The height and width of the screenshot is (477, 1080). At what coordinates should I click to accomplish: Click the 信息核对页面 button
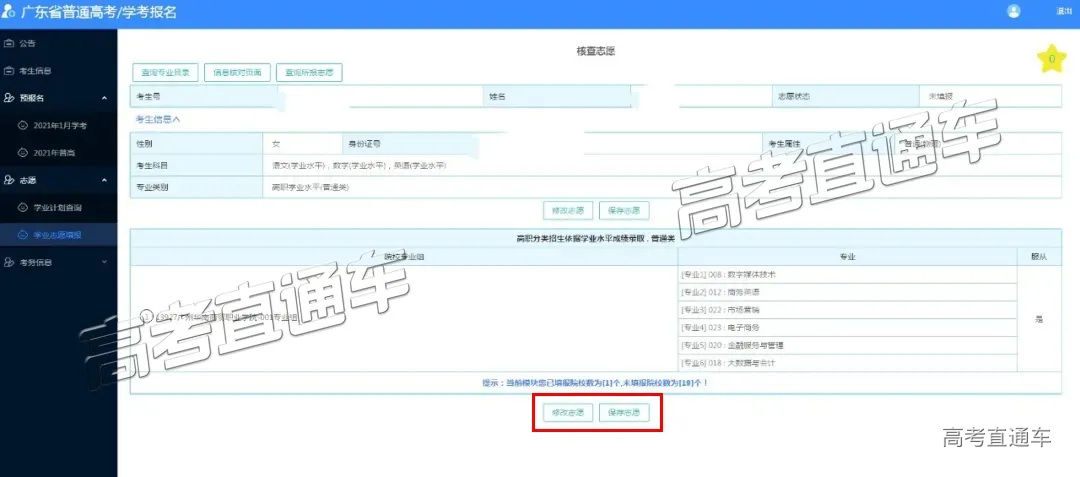[x=237, y=72]
